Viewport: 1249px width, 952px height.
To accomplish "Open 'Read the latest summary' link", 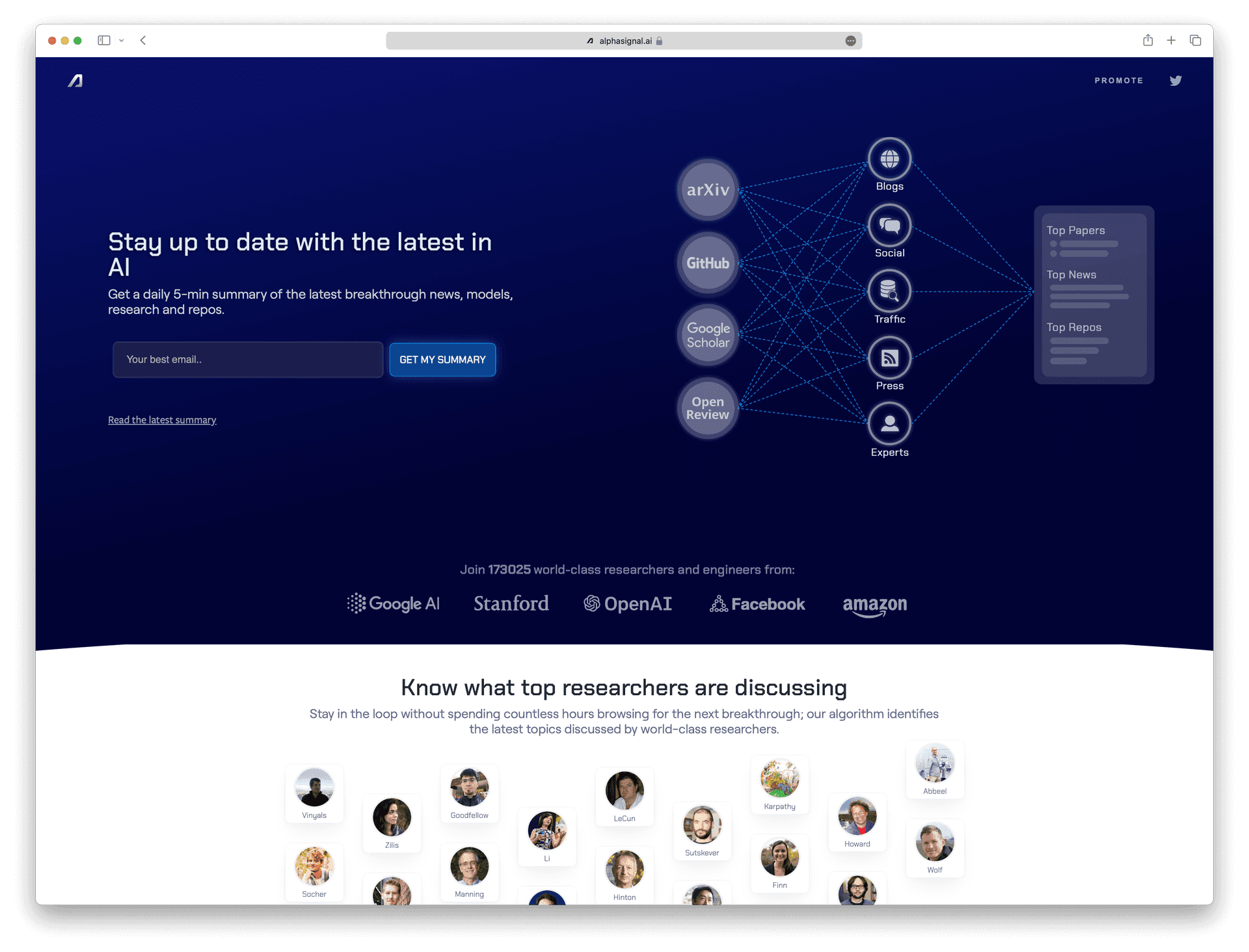I will pyautogui.click(x=162, y=420).
